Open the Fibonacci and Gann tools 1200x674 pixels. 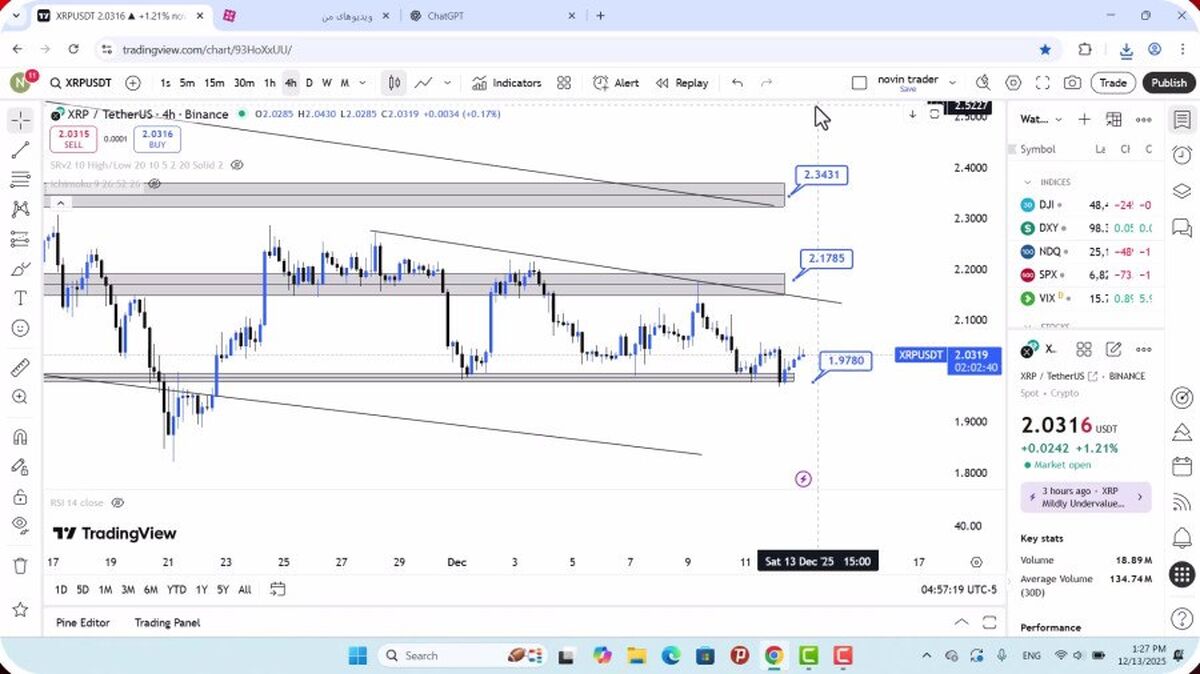coord(20,180)
